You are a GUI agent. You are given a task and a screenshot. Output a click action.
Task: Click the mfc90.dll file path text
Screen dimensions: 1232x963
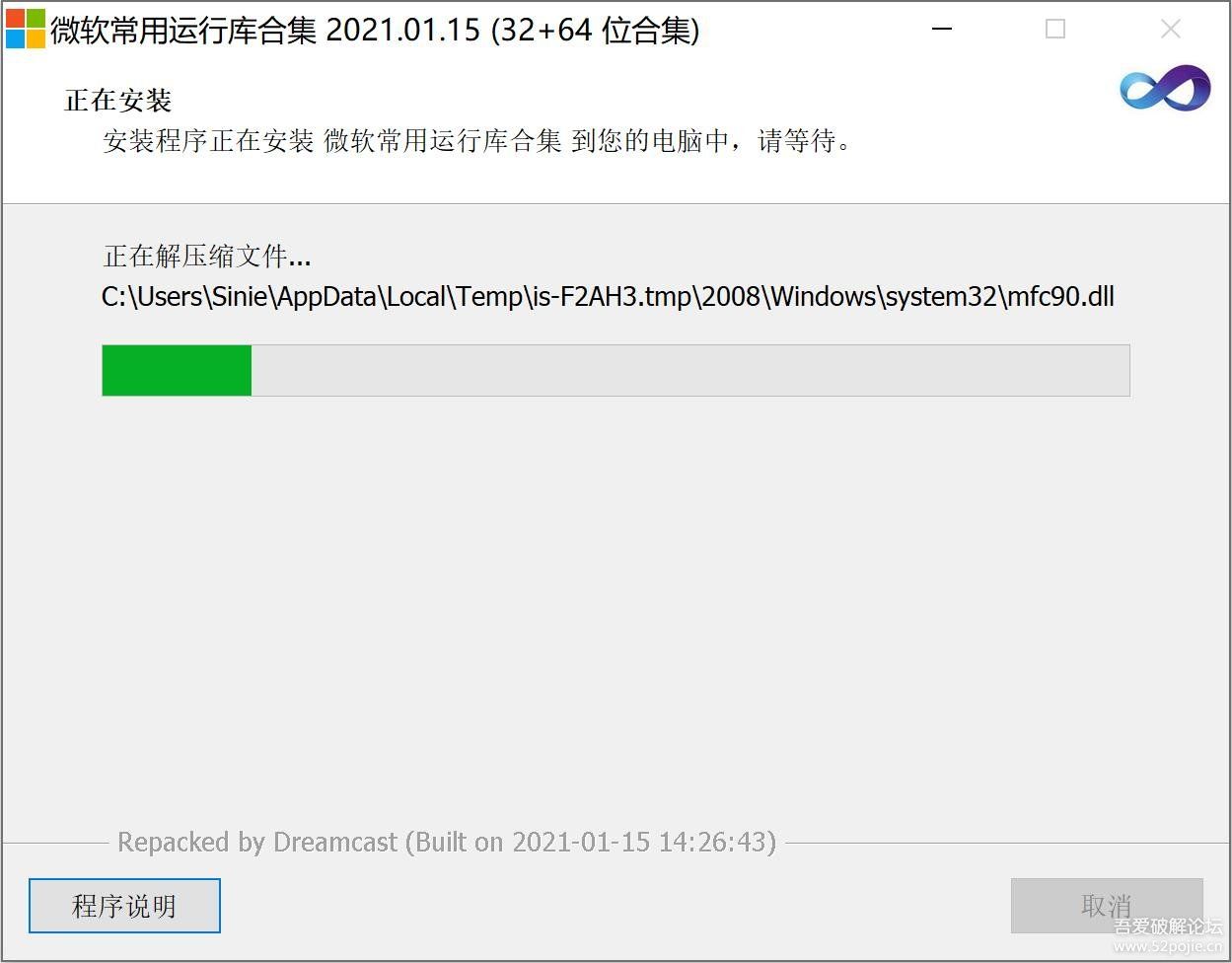click(609, 297)
